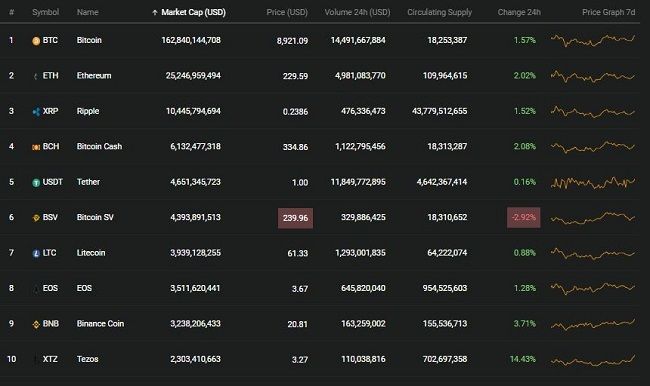Open the Binance Coin name link
The image size is (650, 386).
pyautogui.click(x=100, y=324)
